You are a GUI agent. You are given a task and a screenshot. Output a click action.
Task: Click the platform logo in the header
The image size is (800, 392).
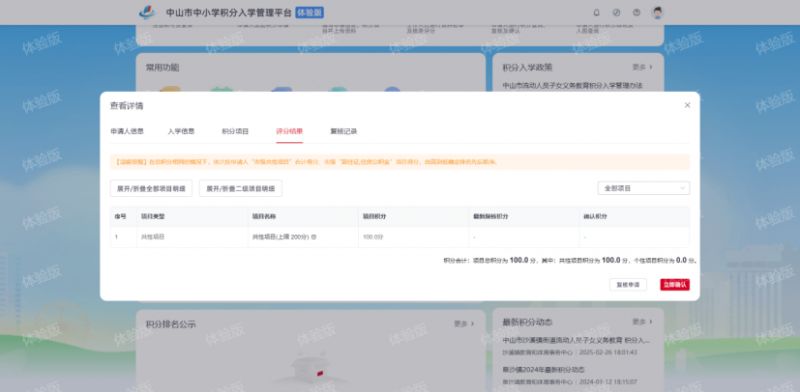(147, 13)
